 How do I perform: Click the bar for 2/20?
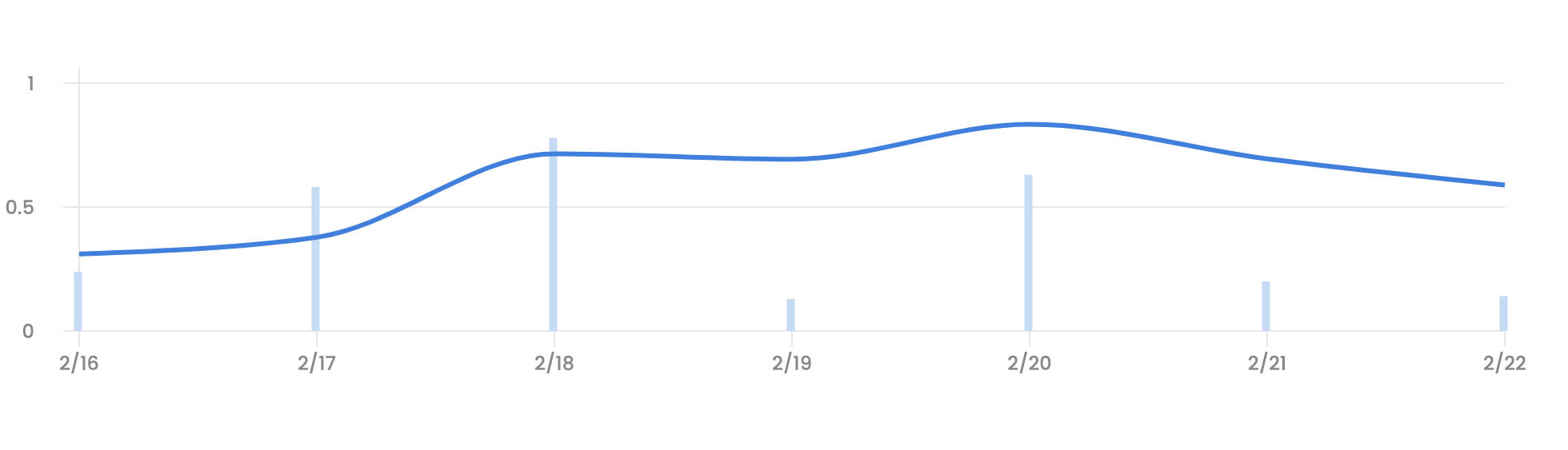[1028, 253]
